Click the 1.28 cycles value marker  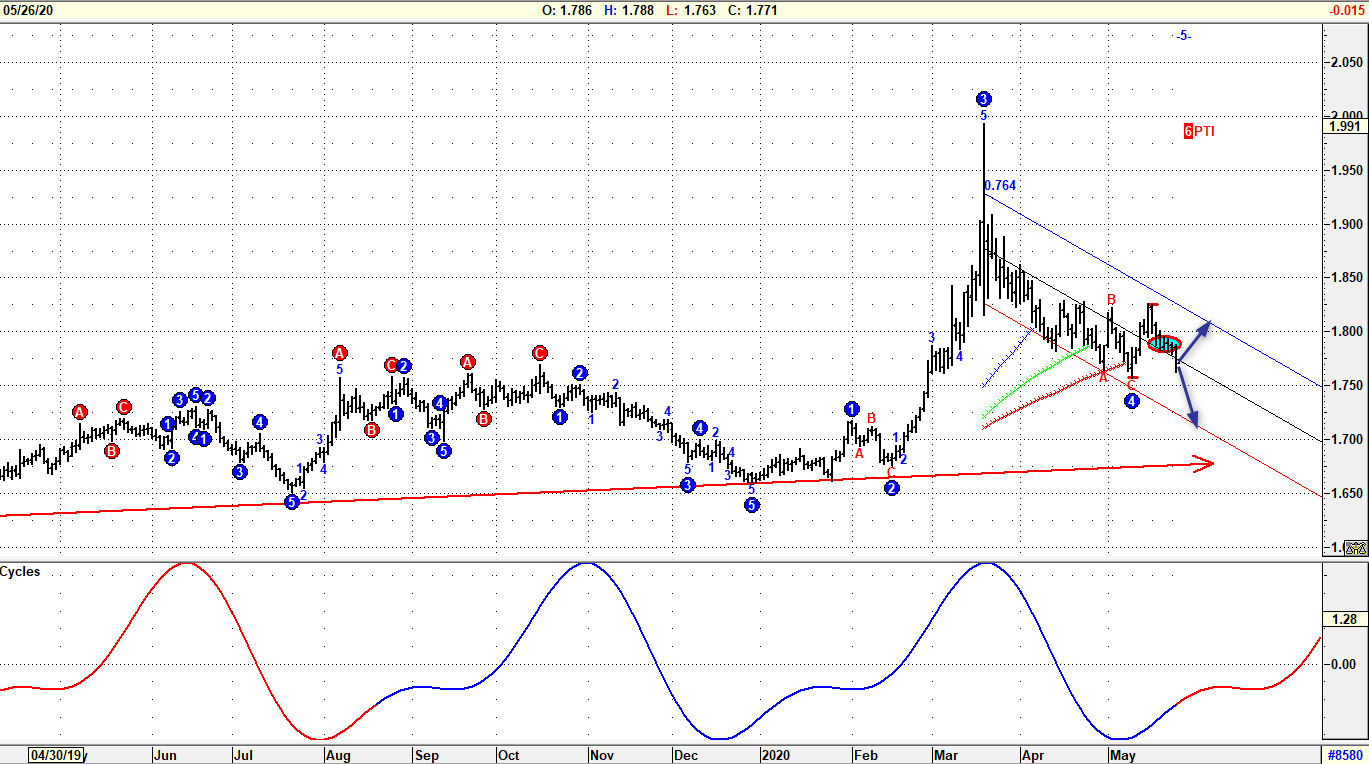pos(1346,620)
